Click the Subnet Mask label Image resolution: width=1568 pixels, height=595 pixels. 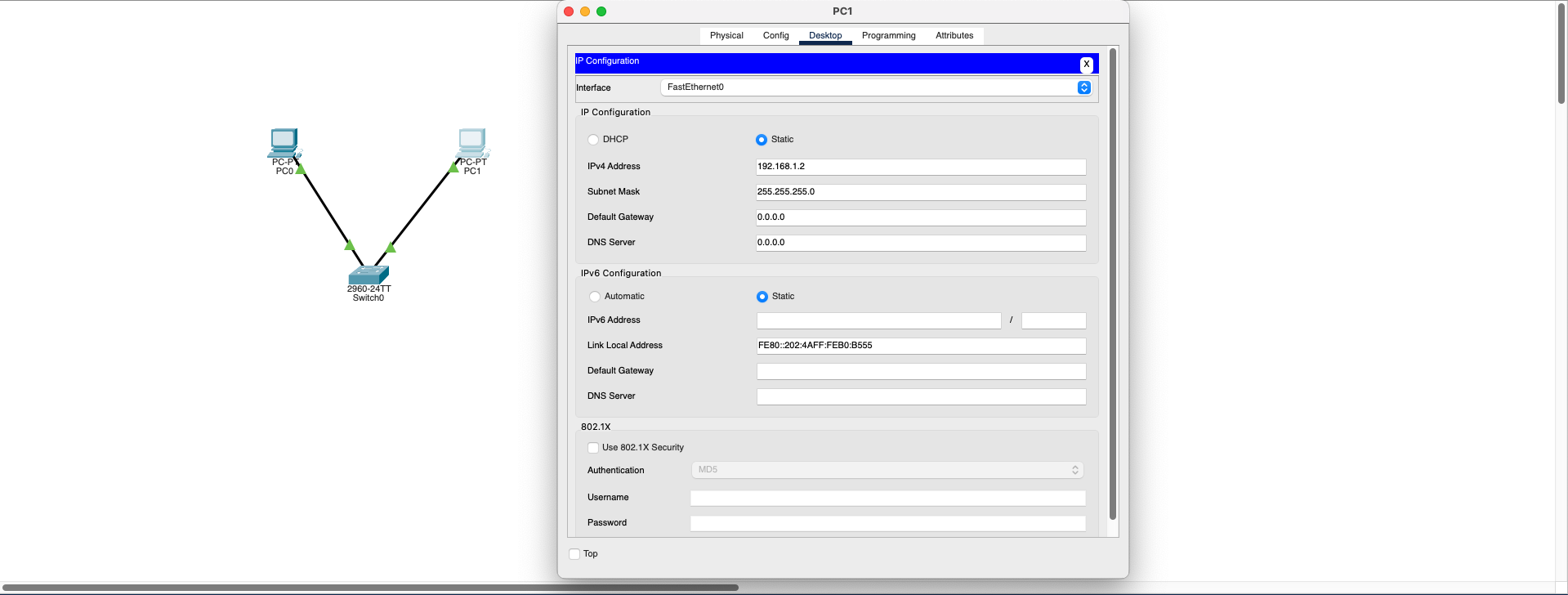pyautogui.click(x=613, y=192)
